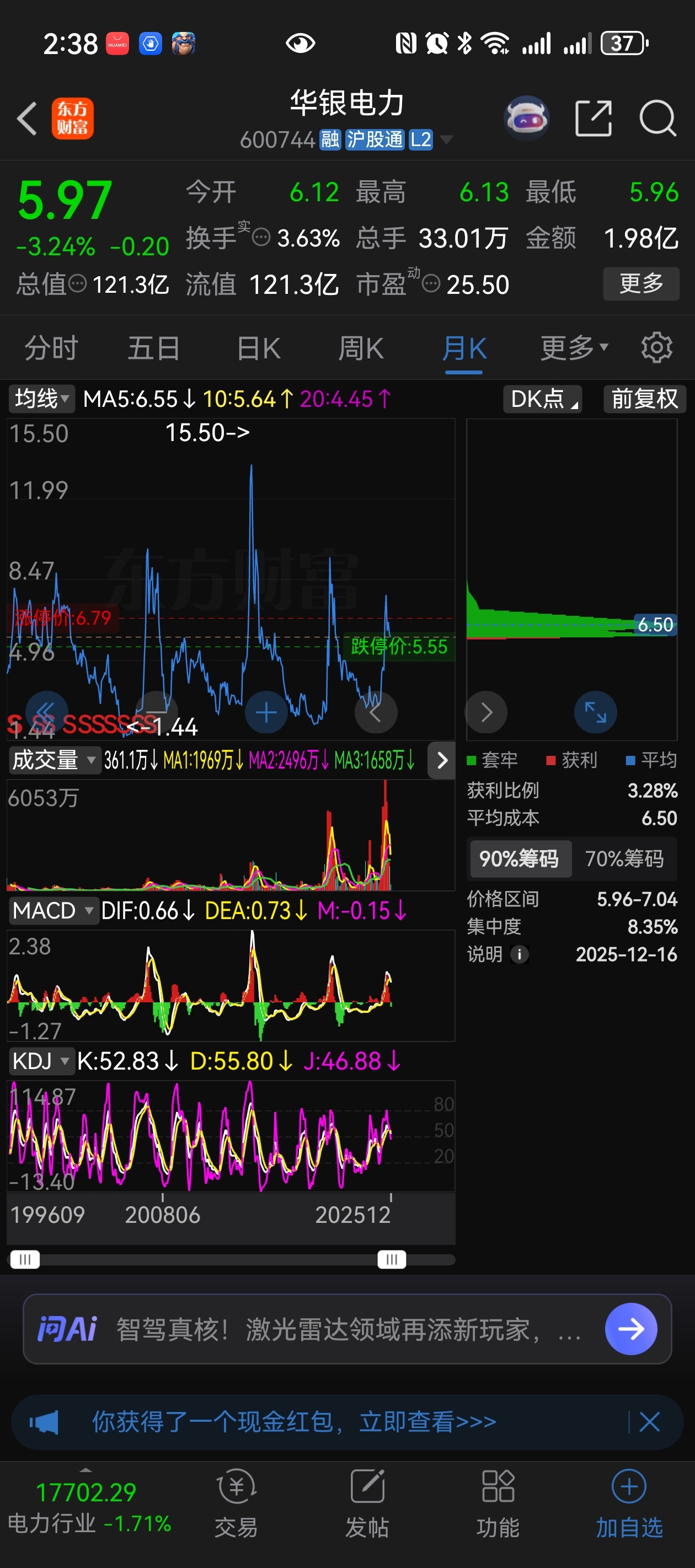Show next indicator with white arrow button
This screenshot has height=1568, width=695.
(442, 760)
